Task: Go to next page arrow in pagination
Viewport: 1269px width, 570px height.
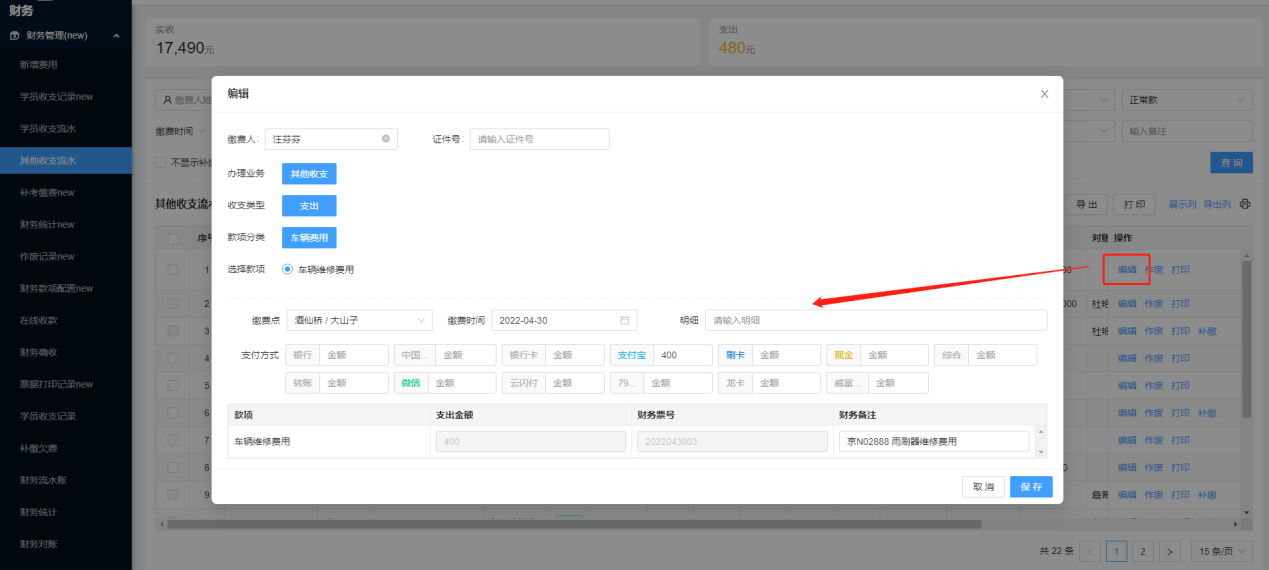Action: pyautogui.click(x=1170, y=551)
